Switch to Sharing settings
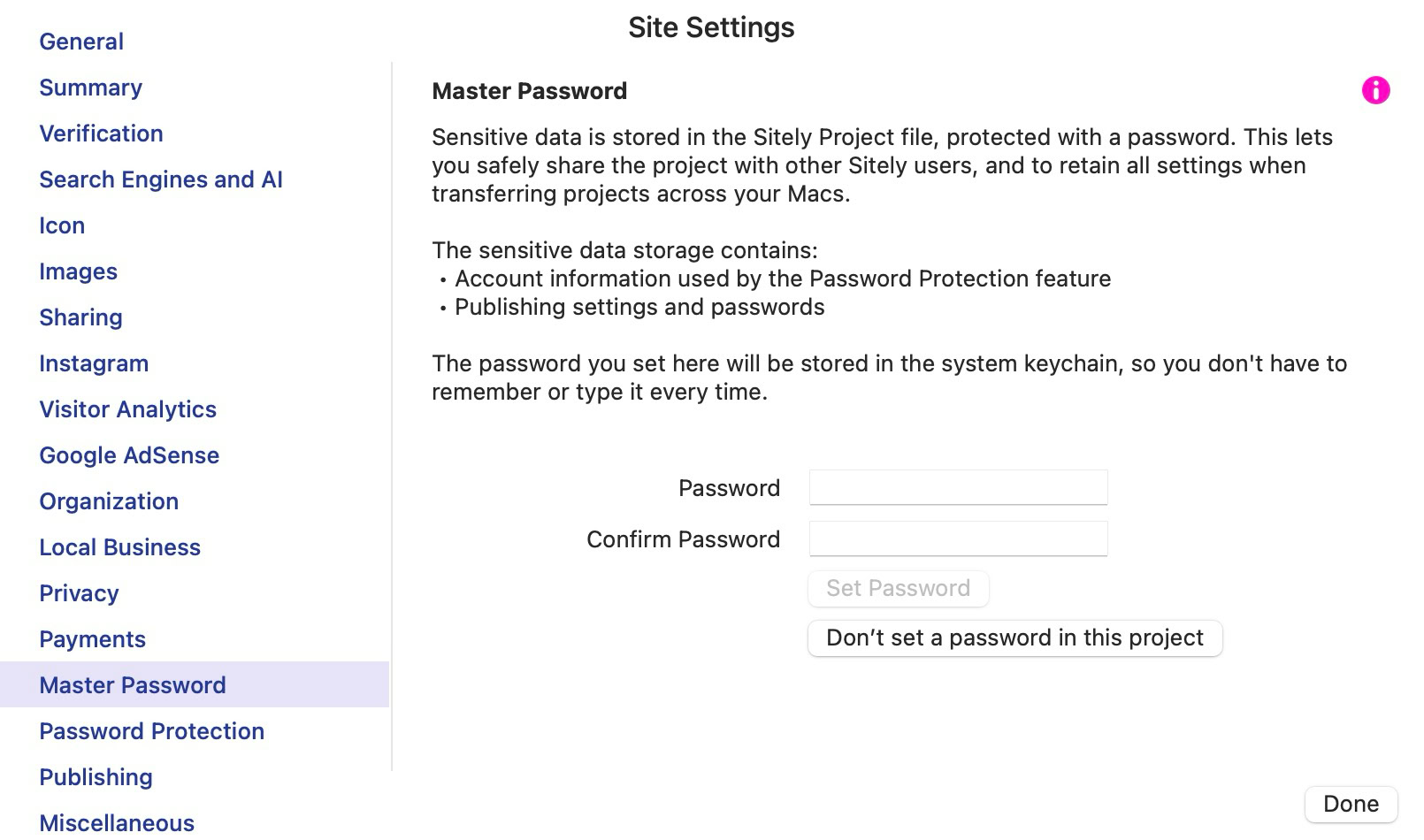 [x=80, y=317]
